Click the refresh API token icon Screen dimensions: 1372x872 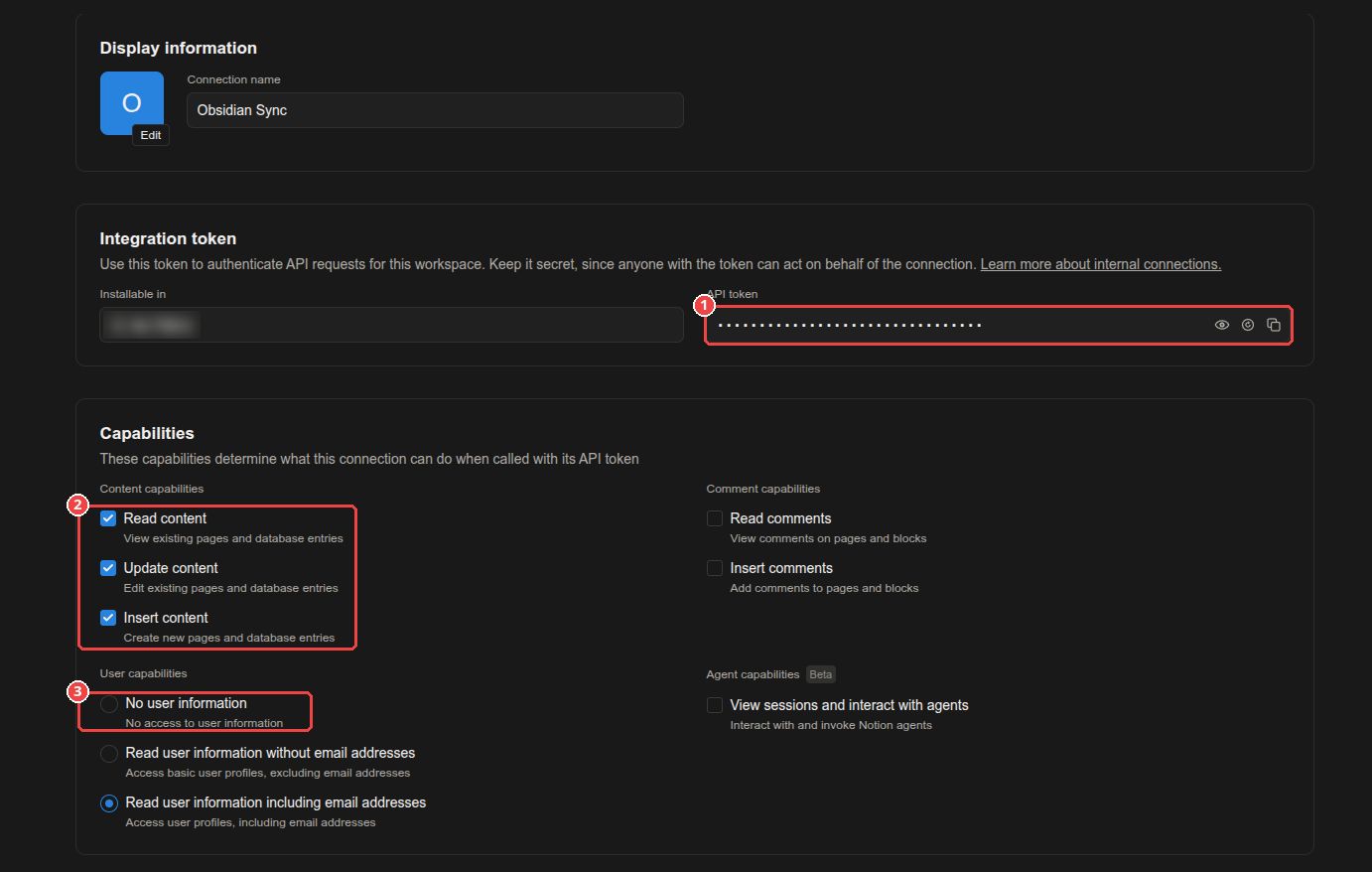click(x=1248, y=325)
